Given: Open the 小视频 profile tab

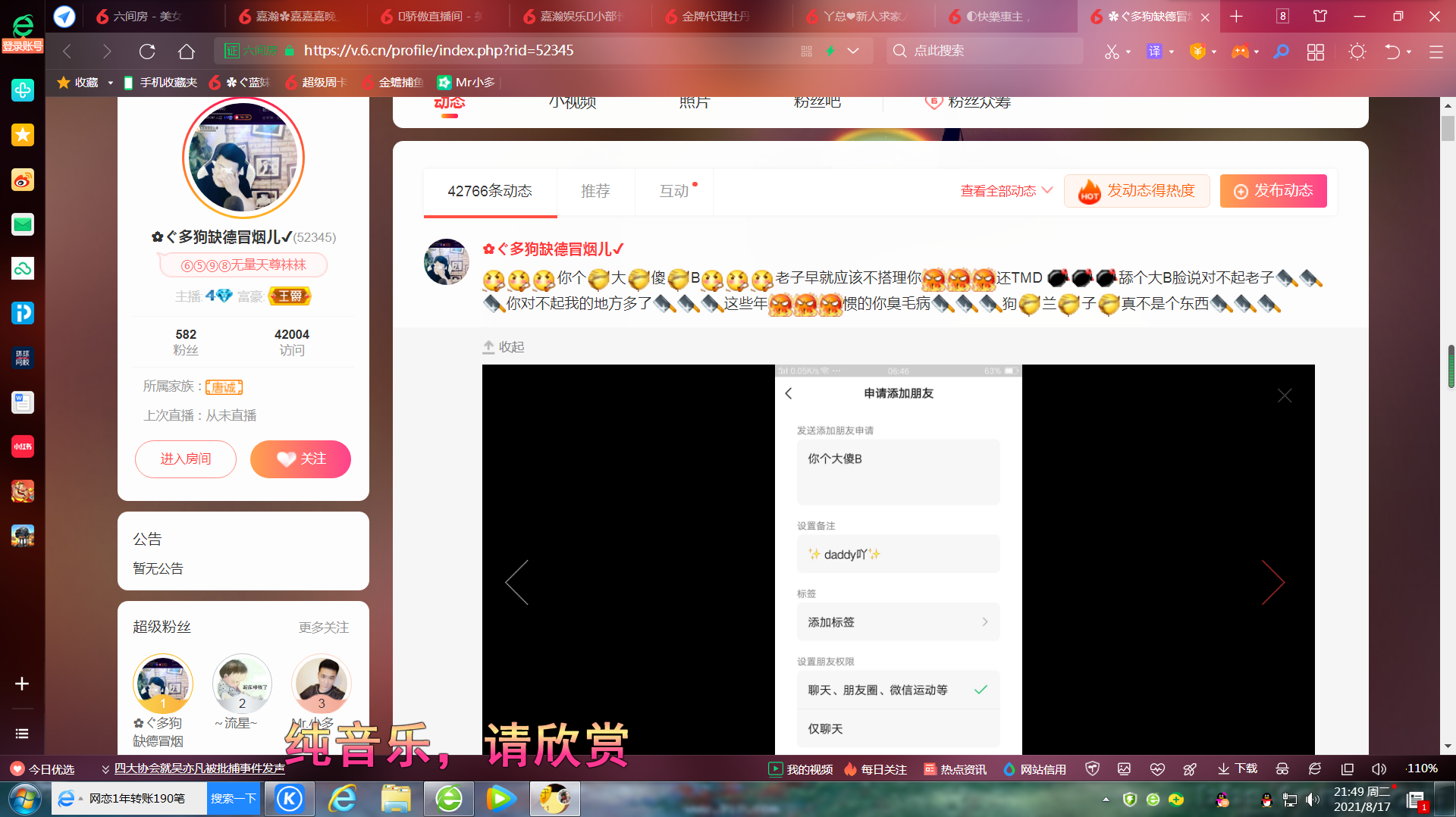Looking at the screenshot, I should 573,102.
